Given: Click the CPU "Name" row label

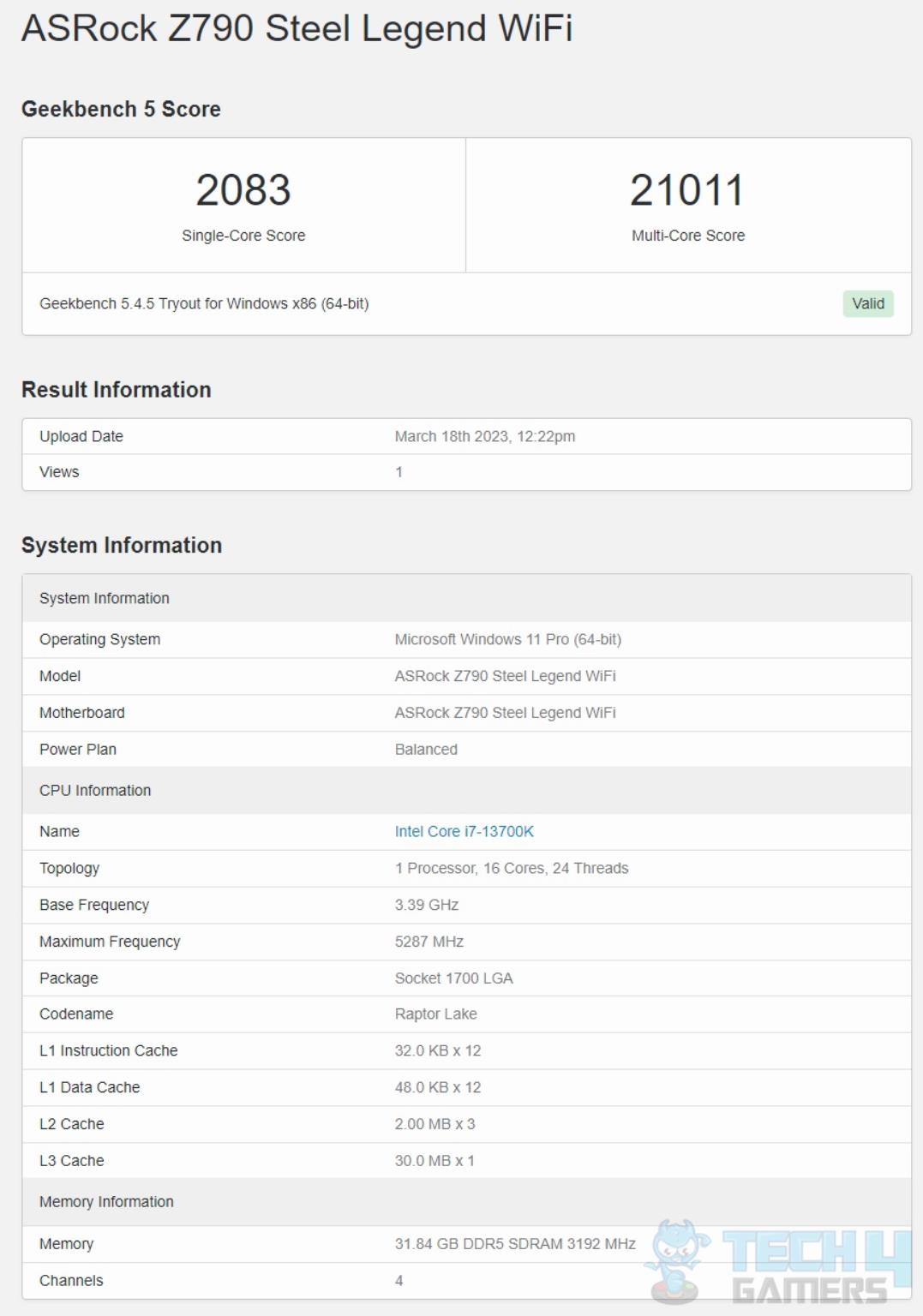Looking at the screenshot, I should tap(59, 831).
